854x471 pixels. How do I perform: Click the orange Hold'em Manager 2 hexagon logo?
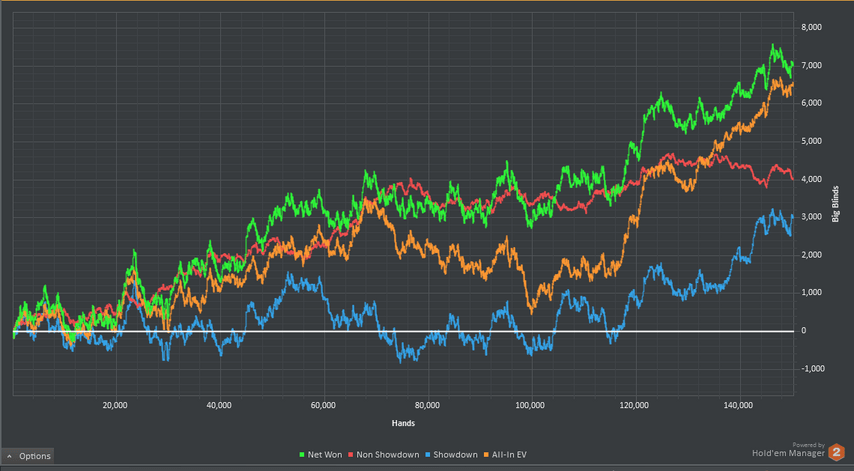point(837,452)
